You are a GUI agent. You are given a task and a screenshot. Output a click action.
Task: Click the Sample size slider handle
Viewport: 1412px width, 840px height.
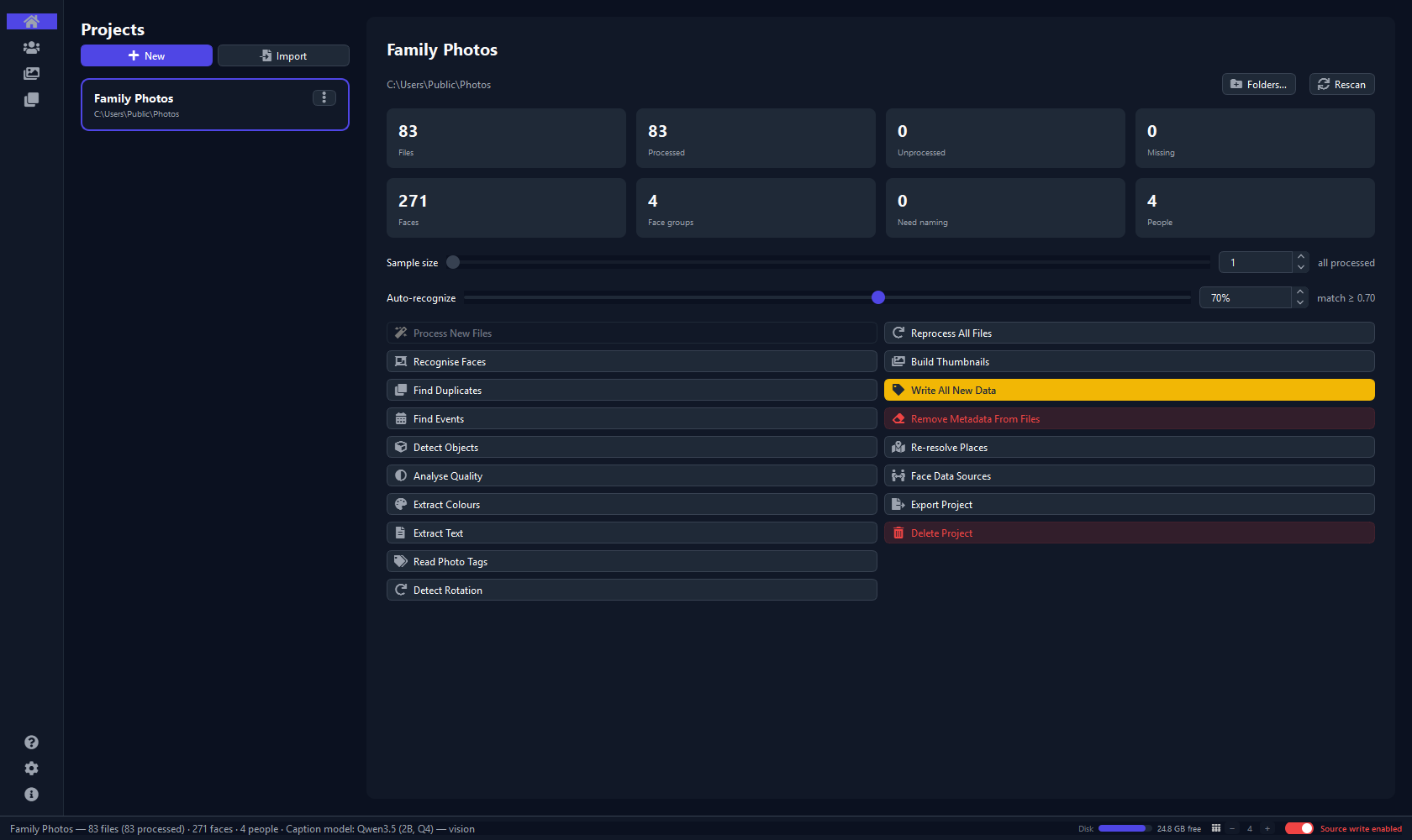[x=453, y=262]
